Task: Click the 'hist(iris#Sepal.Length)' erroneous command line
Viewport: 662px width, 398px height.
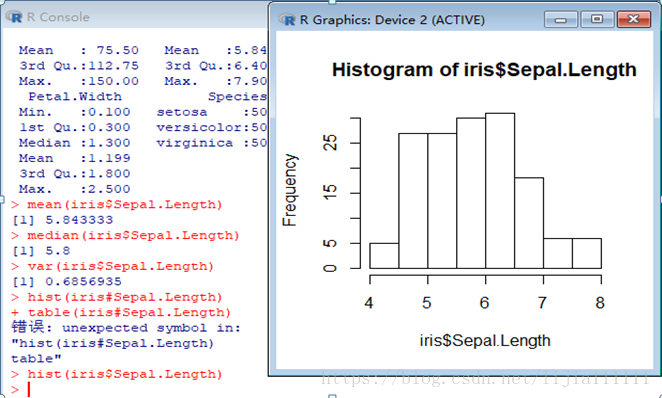Action: [x=125, y=297]
